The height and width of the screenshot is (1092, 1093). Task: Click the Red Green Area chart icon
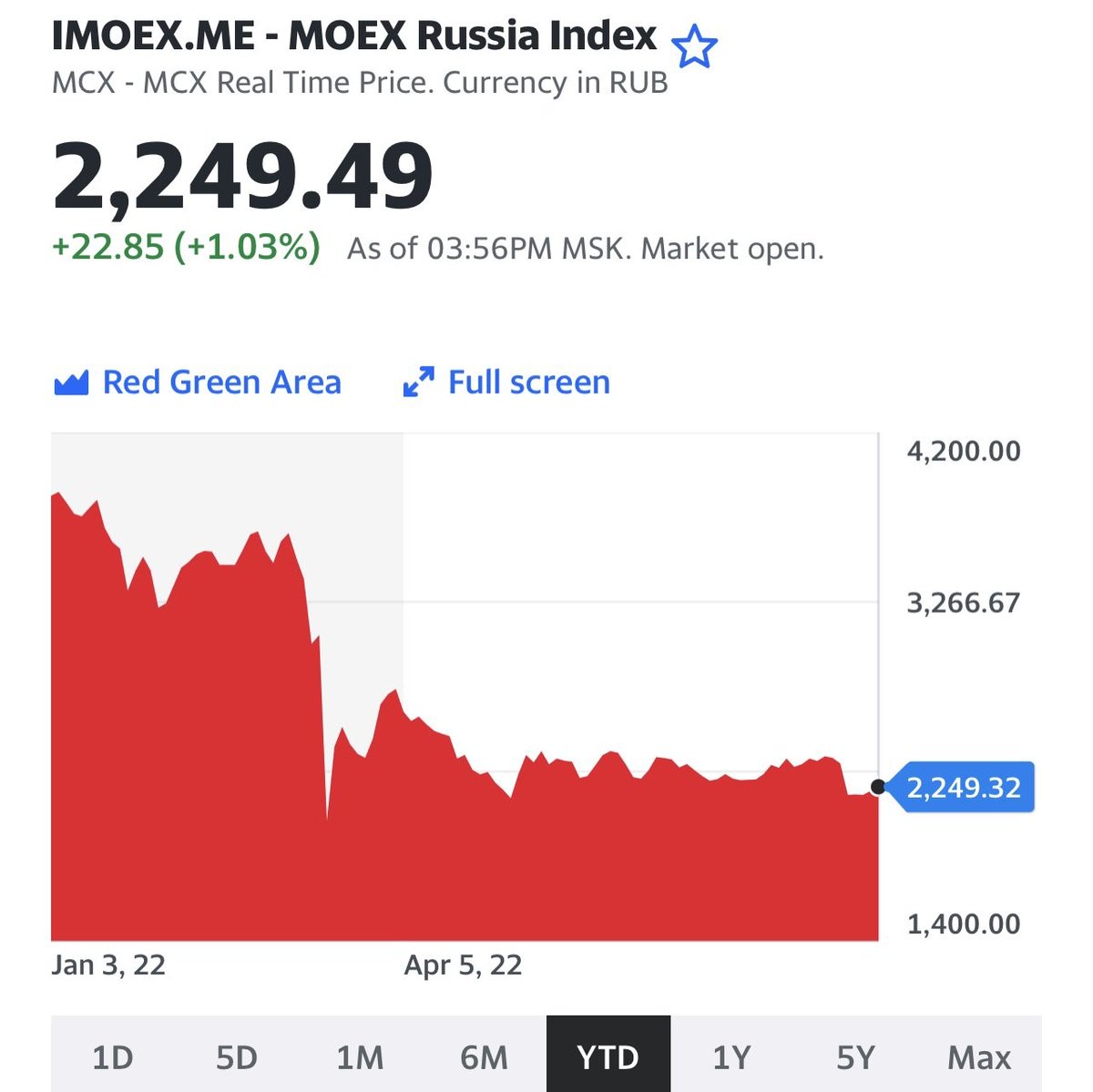71,383
